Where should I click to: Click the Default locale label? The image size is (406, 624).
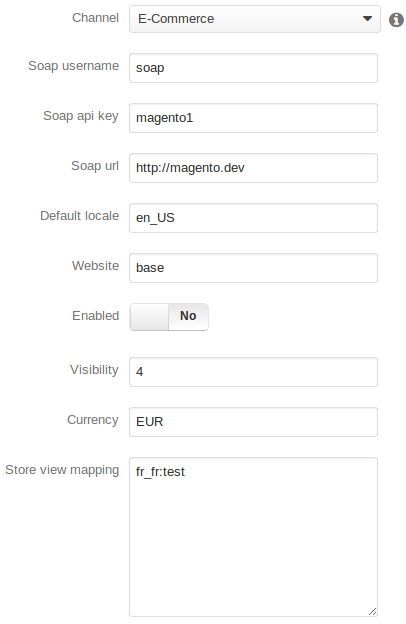[79, 216]
